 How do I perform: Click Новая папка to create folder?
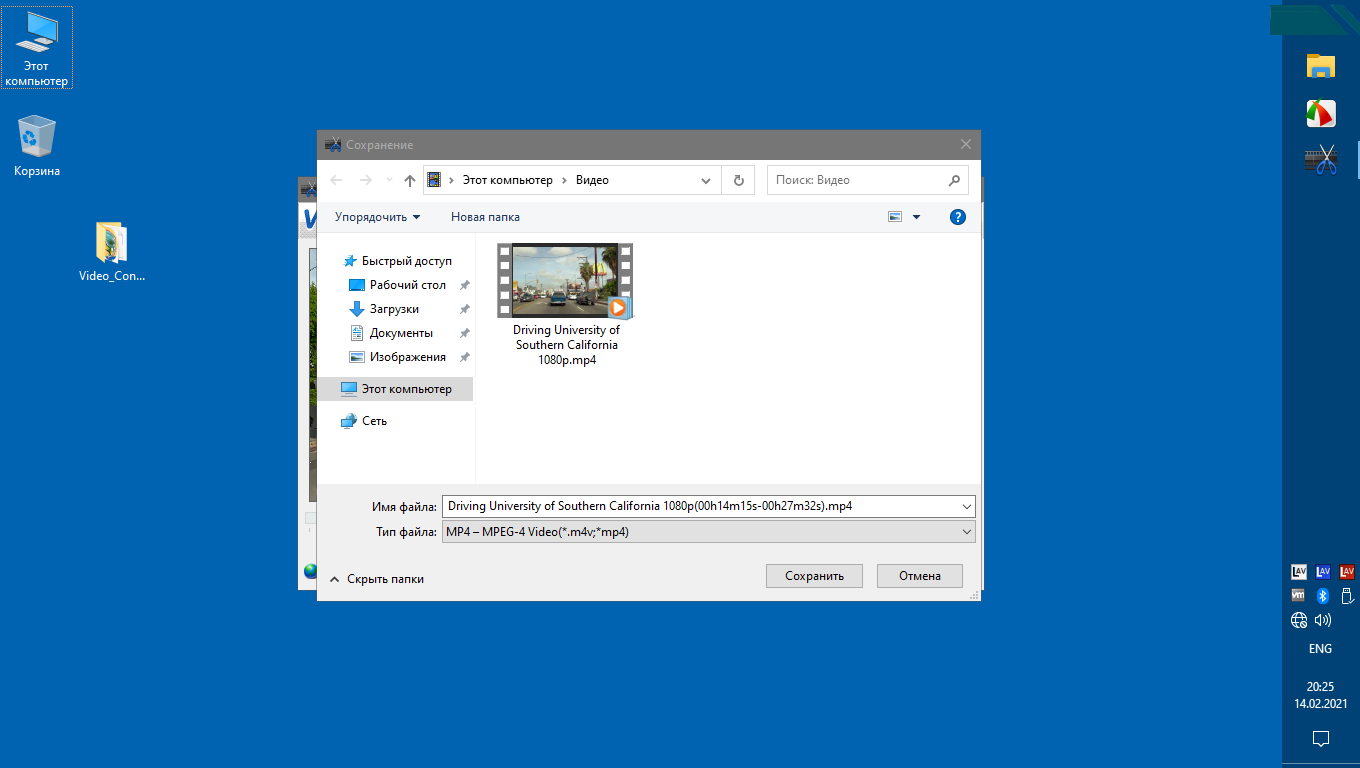(x=485, y=217)
